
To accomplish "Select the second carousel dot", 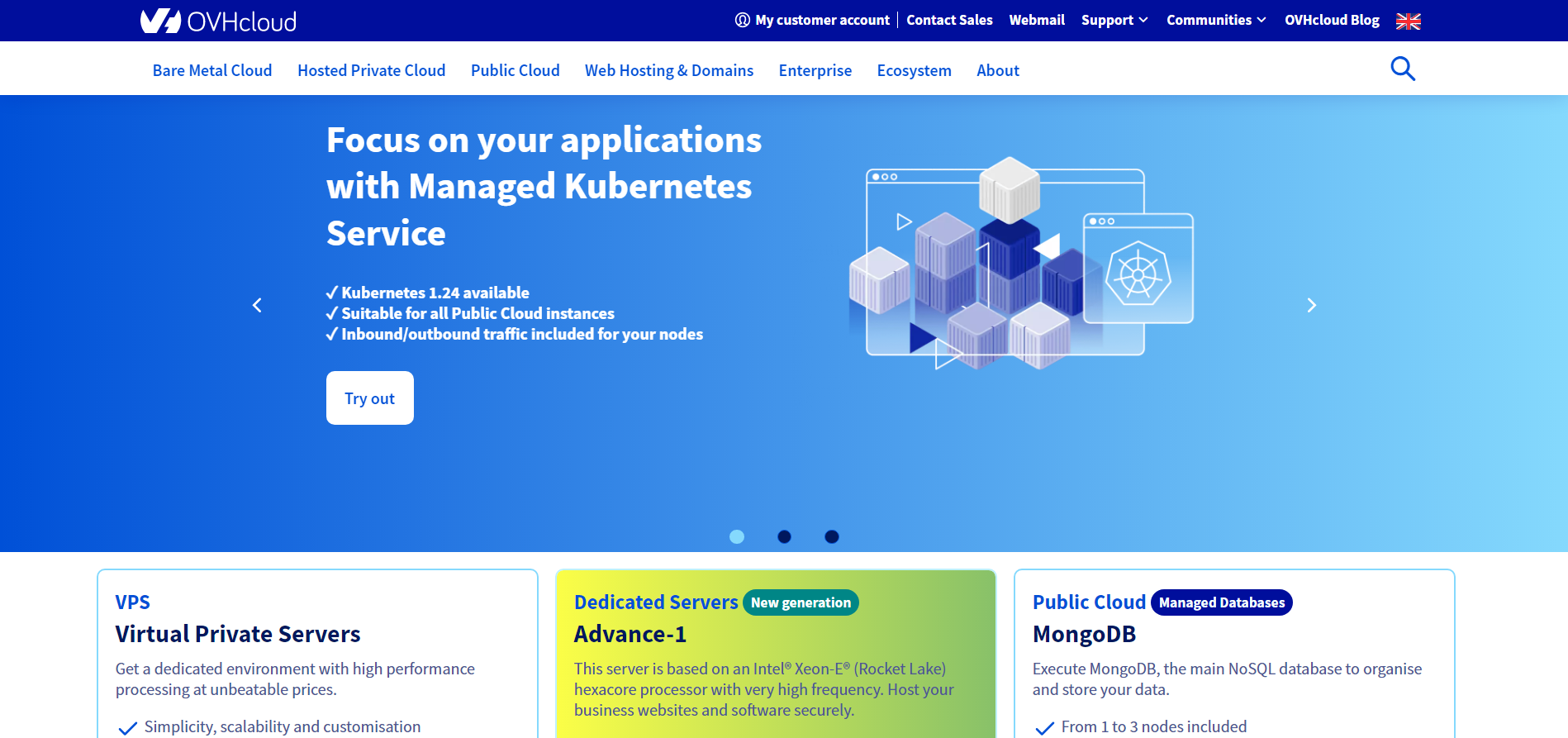I will (785, 536).
